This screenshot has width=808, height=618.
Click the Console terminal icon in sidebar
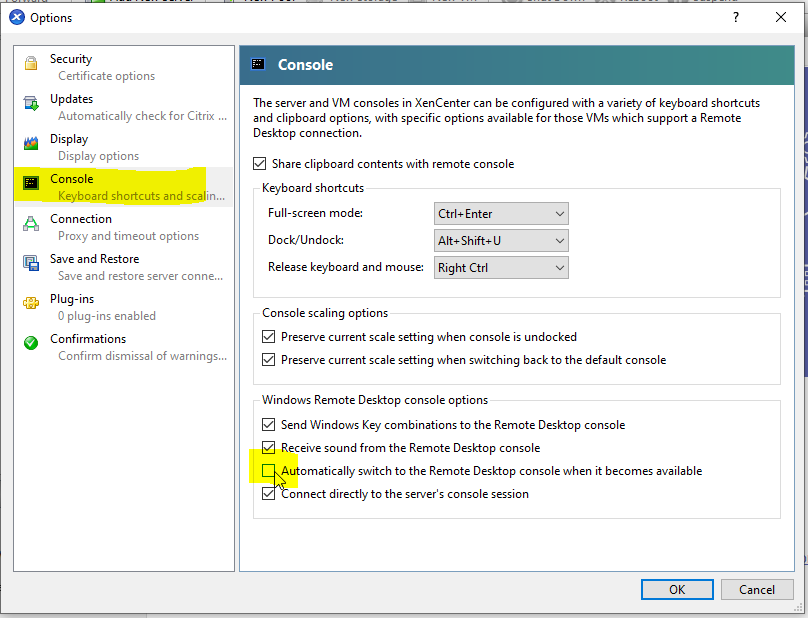(31, 182)
